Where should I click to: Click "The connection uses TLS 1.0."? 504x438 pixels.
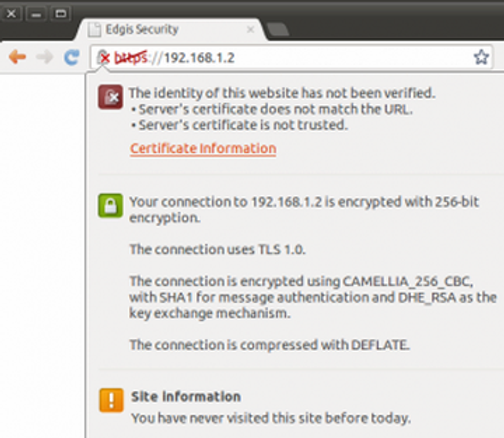(x=217, y=249)
